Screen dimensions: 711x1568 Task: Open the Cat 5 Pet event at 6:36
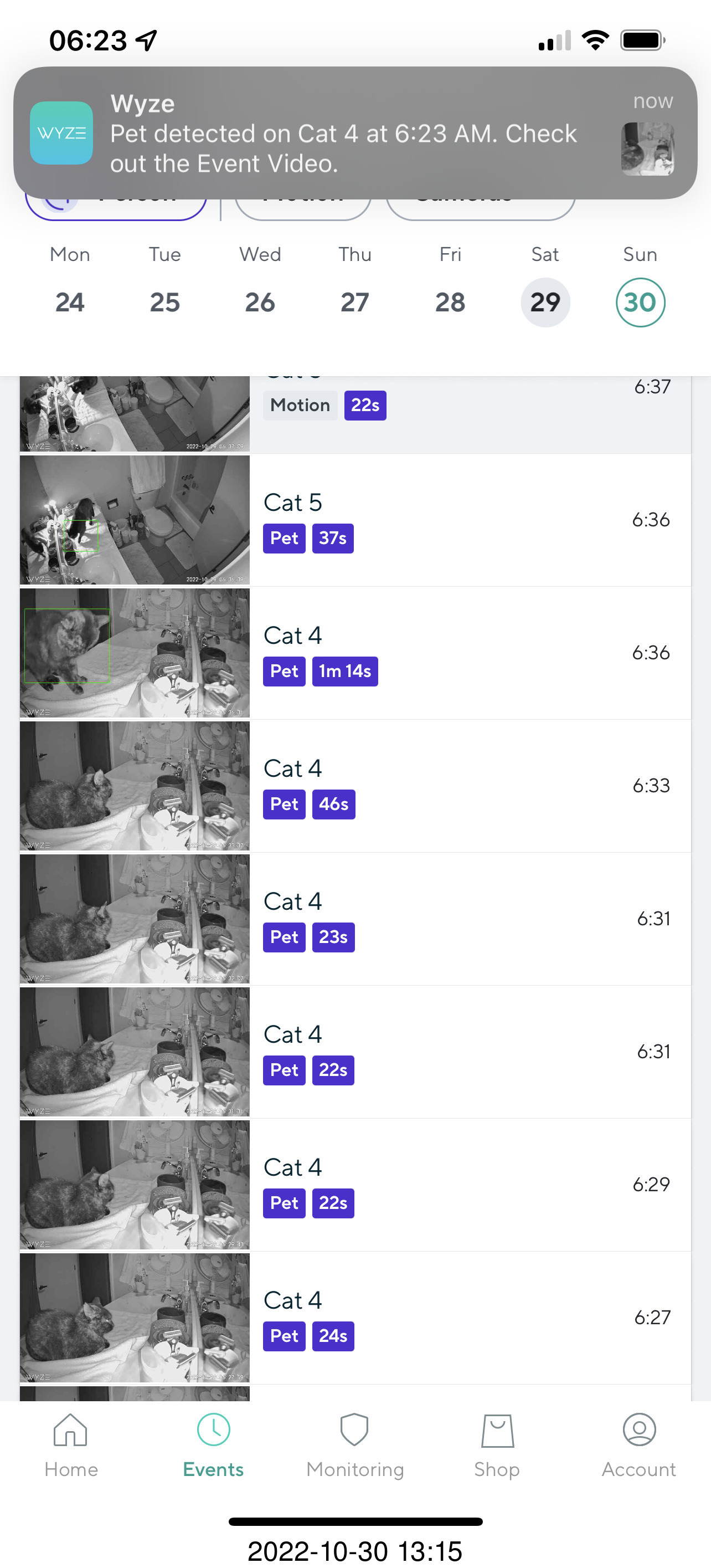click(x=468, y=520)
